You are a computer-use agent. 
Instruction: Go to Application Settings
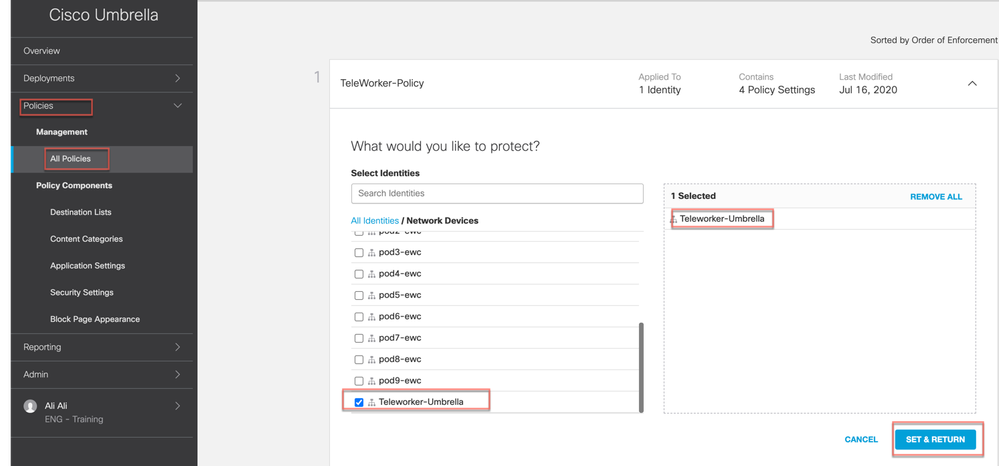point(87,266)
